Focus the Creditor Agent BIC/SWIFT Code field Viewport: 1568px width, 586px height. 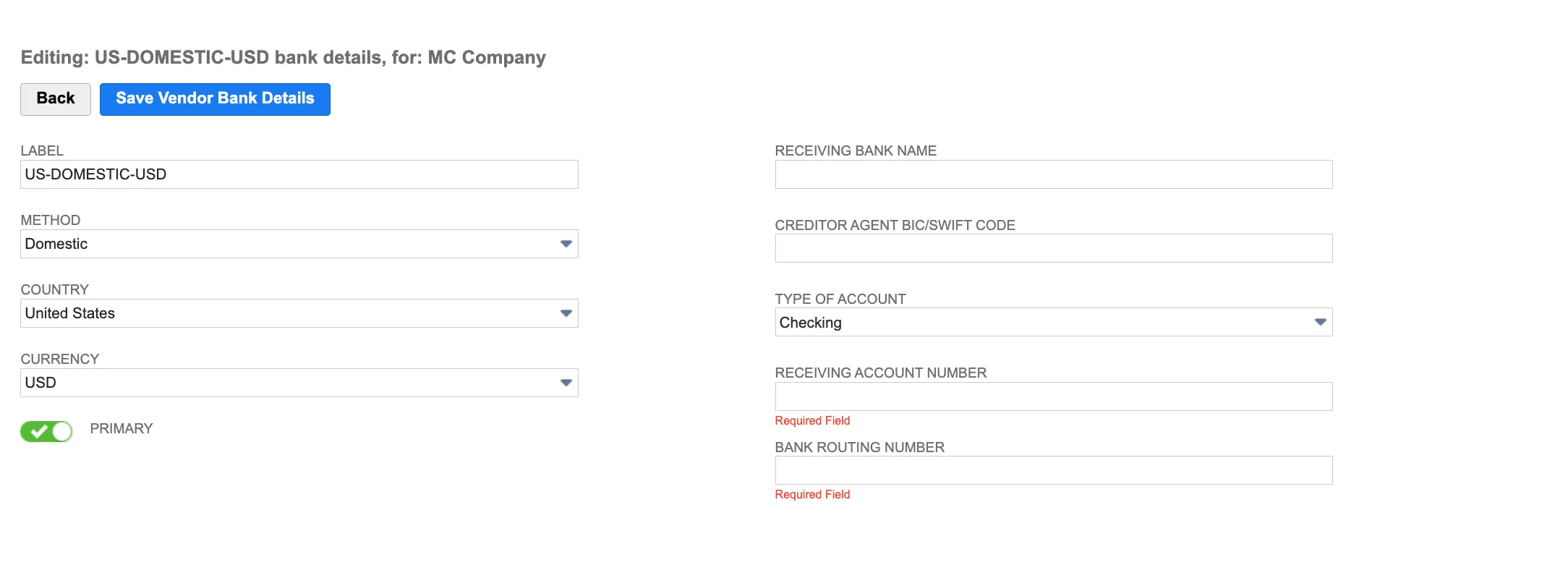[x=1054, y=248]
